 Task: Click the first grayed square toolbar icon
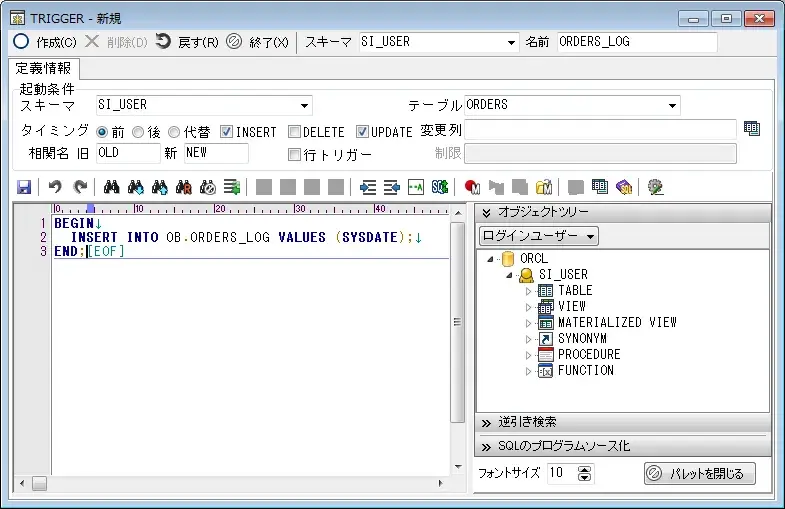[x=264, y=187]
